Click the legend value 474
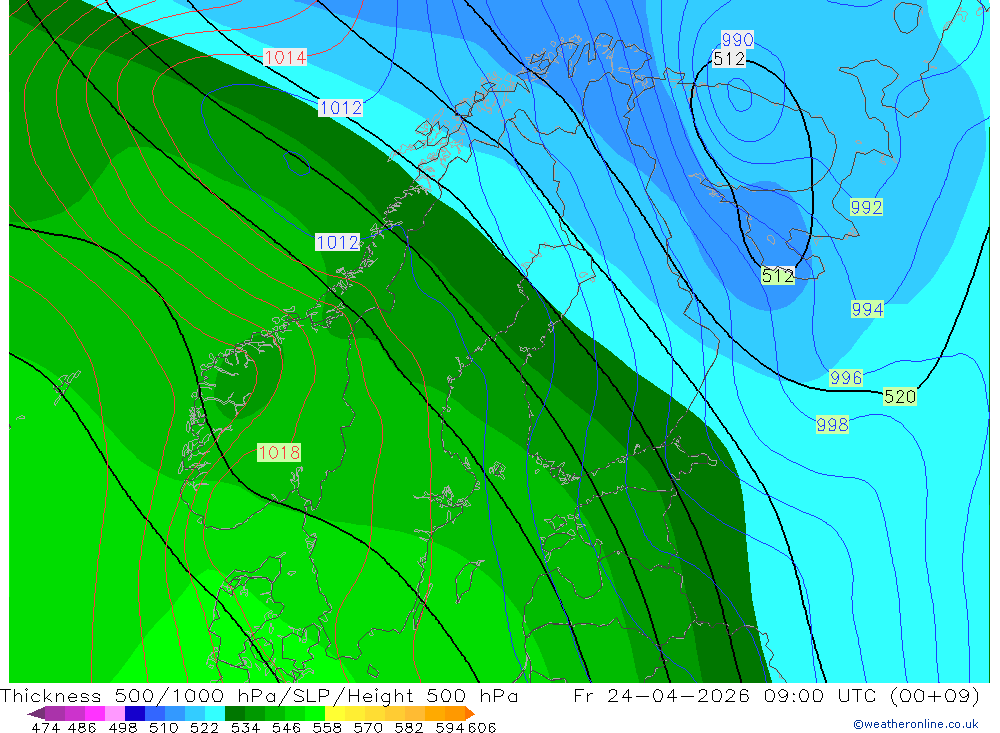This screenshot has width=1000, height=733. coord(45,727)
